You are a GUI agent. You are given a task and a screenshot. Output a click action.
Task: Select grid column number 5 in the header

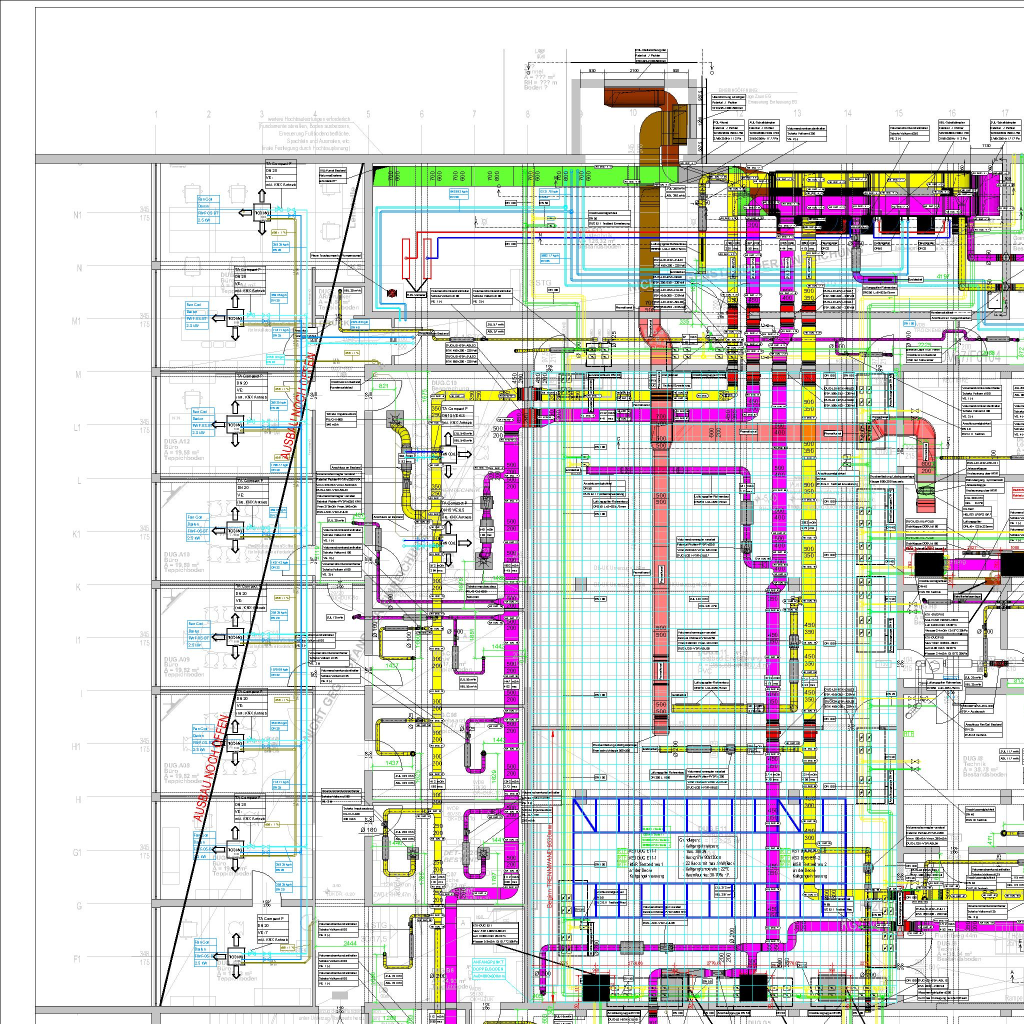368,115
